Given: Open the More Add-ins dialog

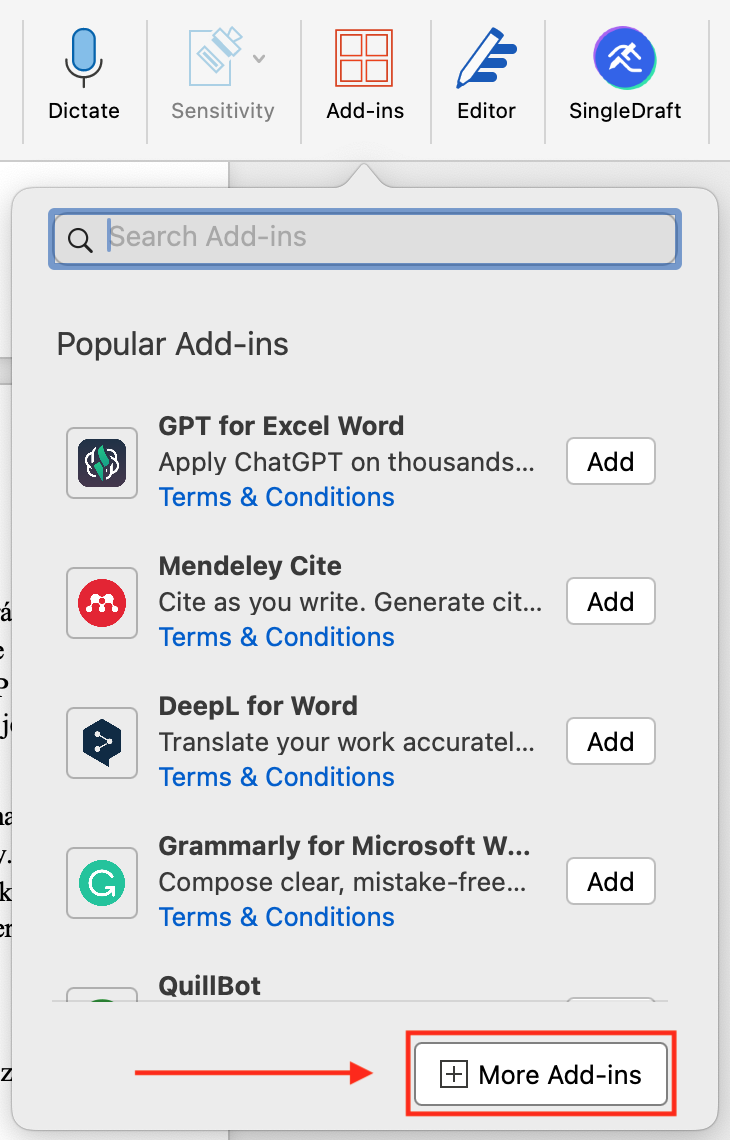Looking at the screenshot, I should [x=540, y=1073].
